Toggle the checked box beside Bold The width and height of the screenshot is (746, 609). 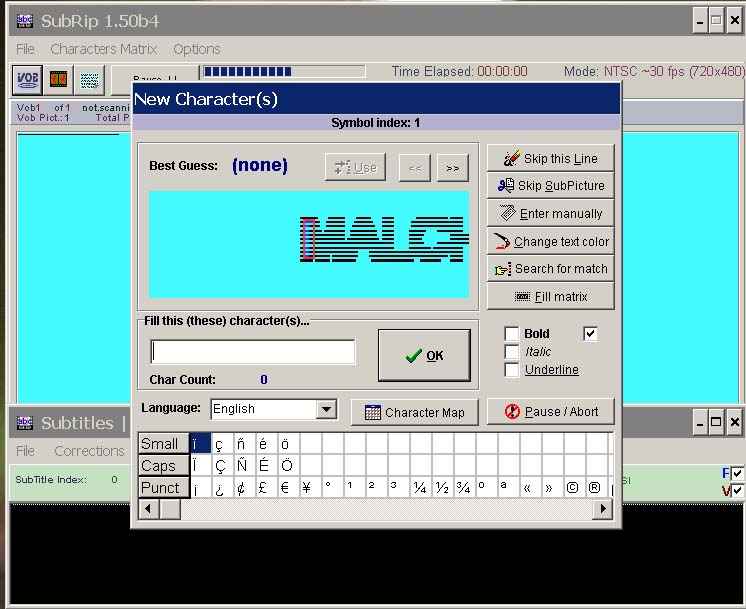point(590,334)
